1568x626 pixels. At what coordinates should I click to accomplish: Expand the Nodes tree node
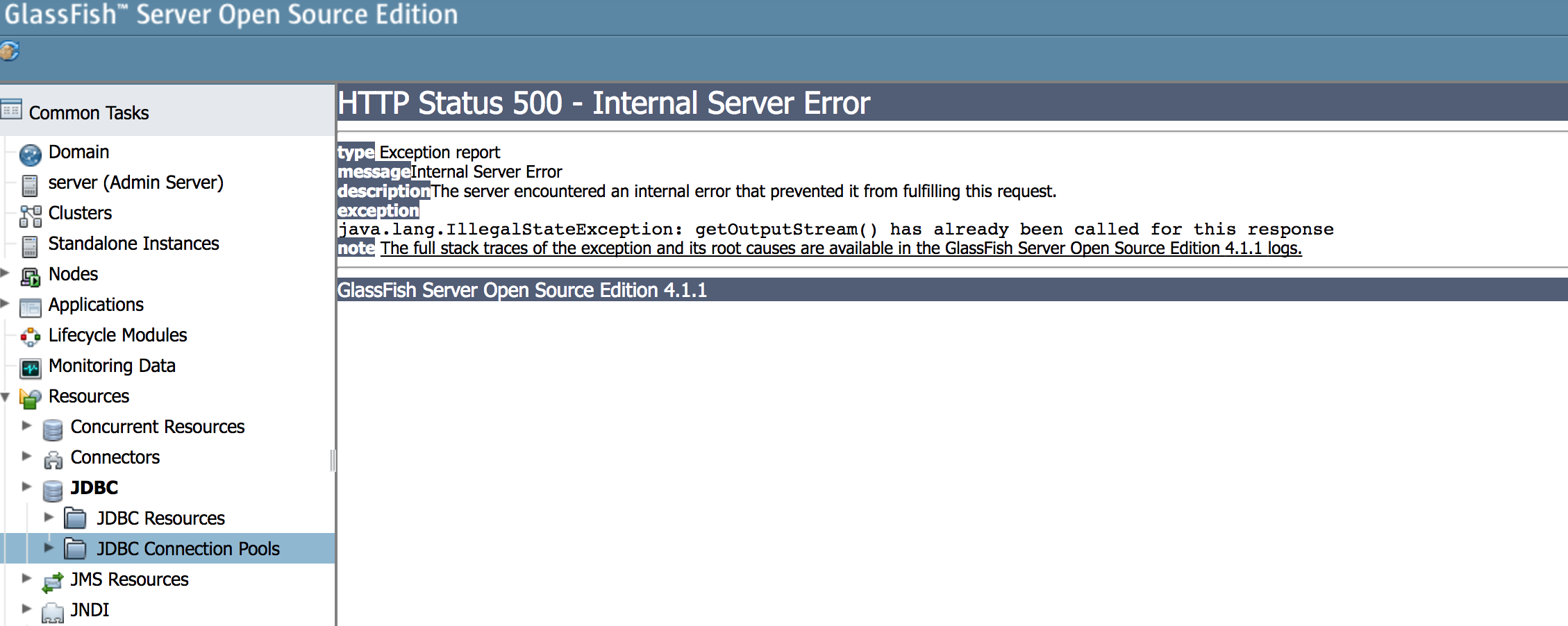coord(5,273)
